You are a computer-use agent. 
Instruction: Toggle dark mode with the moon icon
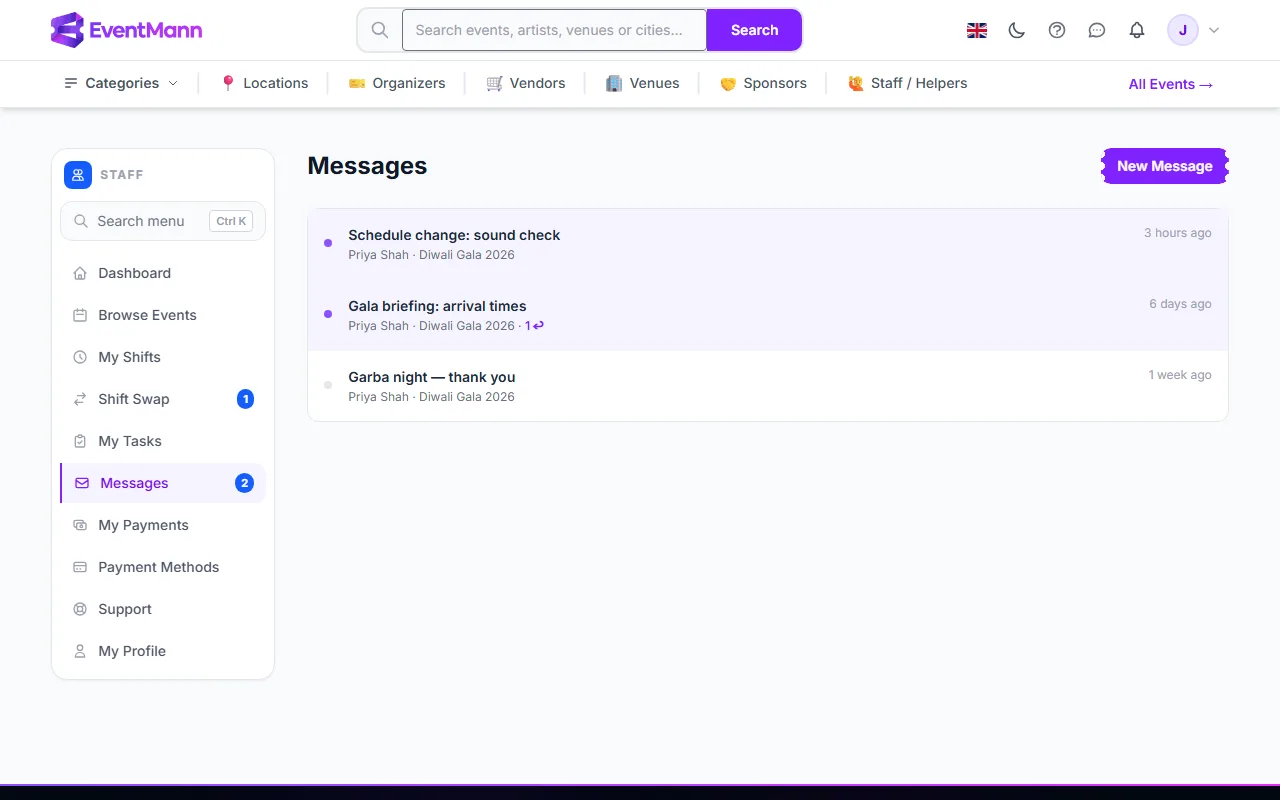[1017, 30]
